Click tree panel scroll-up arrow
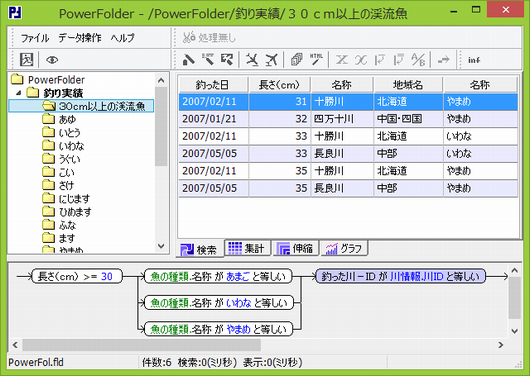 click(161, 80)
